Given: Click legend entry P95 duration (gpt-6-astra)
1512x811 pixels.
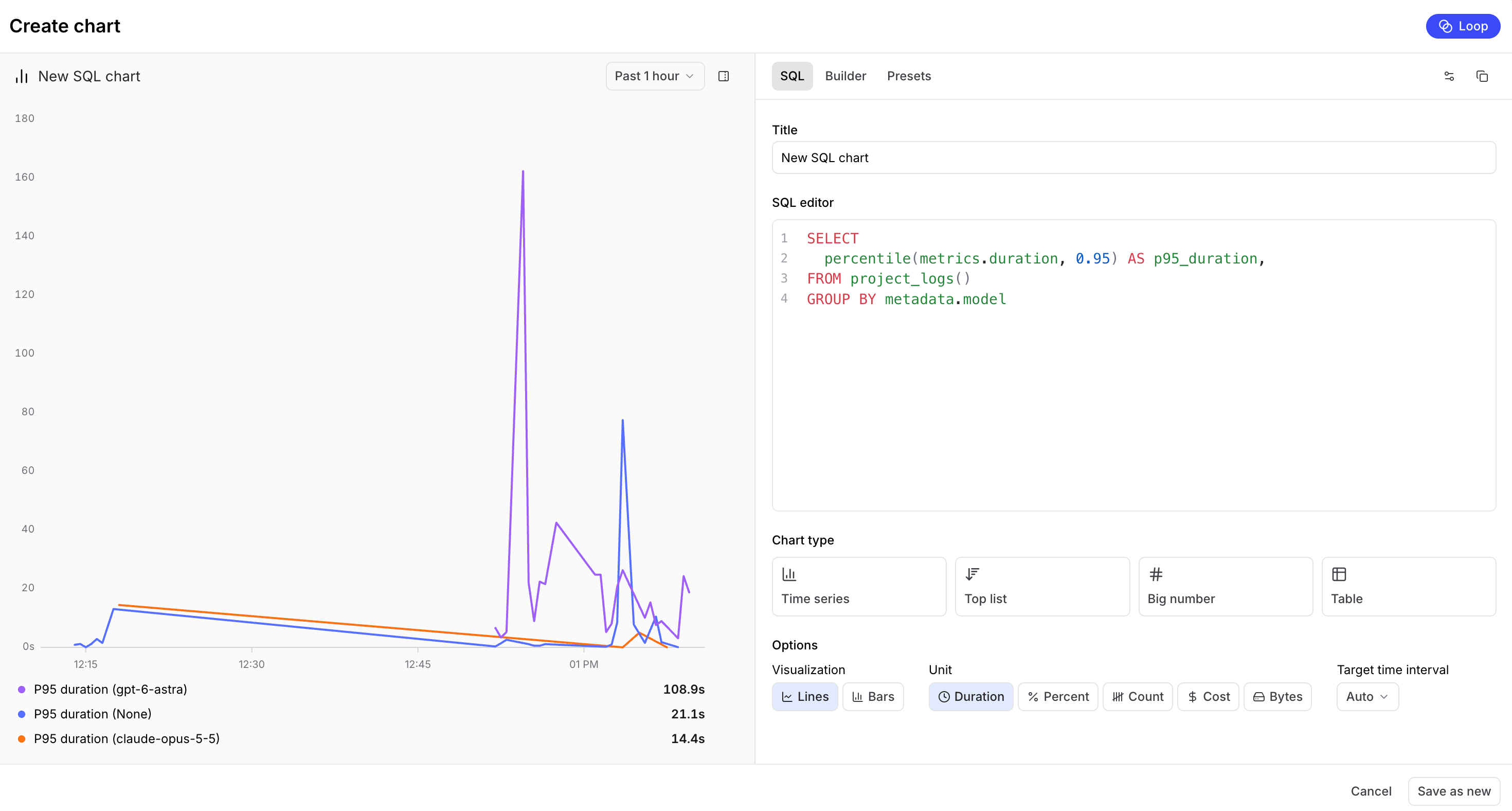Looking at the screenshot, I should (111, 690).
